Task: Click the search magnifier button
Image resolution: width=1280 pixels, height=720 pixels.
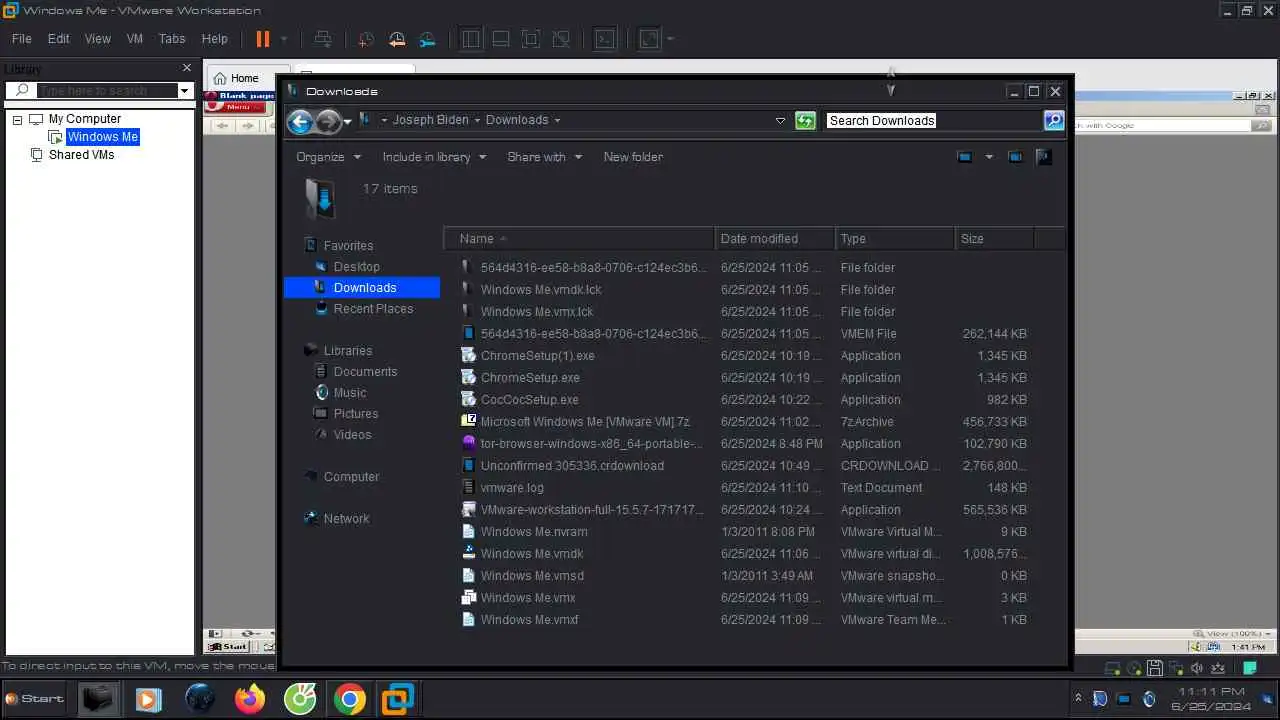Action: point(1053,120)
